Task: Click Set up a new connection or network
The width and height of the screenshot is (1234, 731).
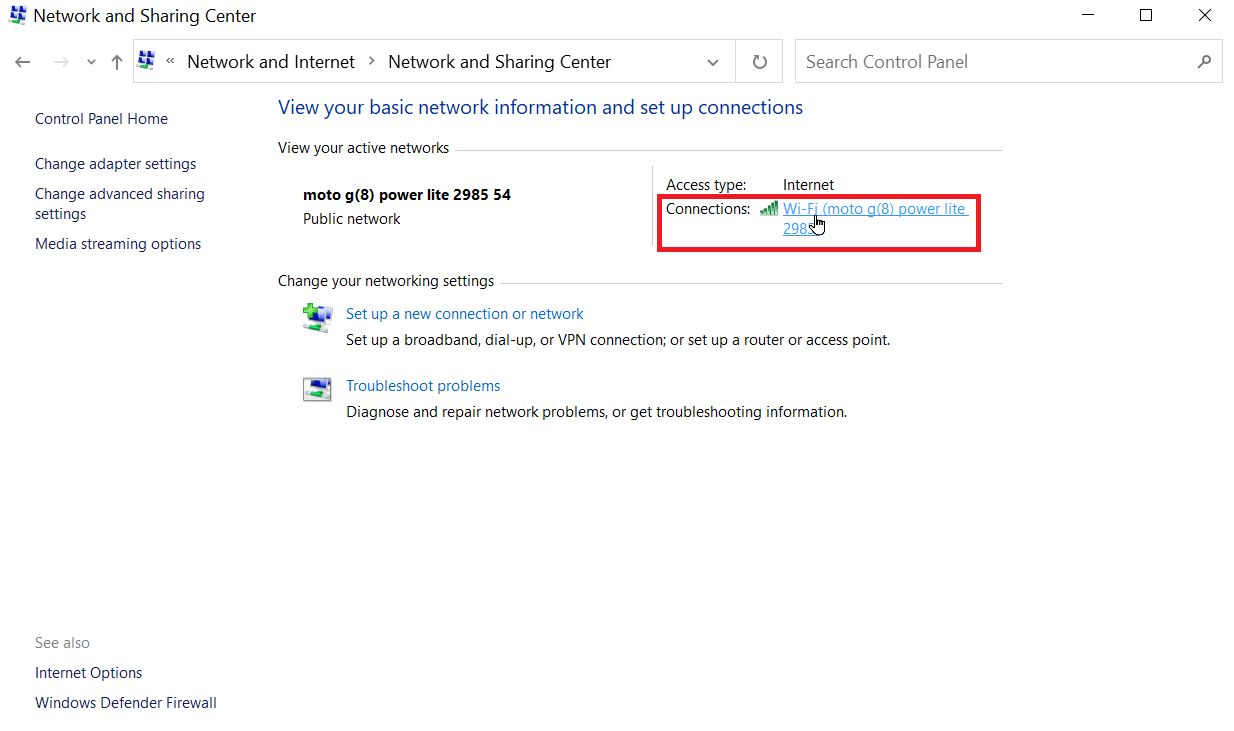Action: (464, 314)
